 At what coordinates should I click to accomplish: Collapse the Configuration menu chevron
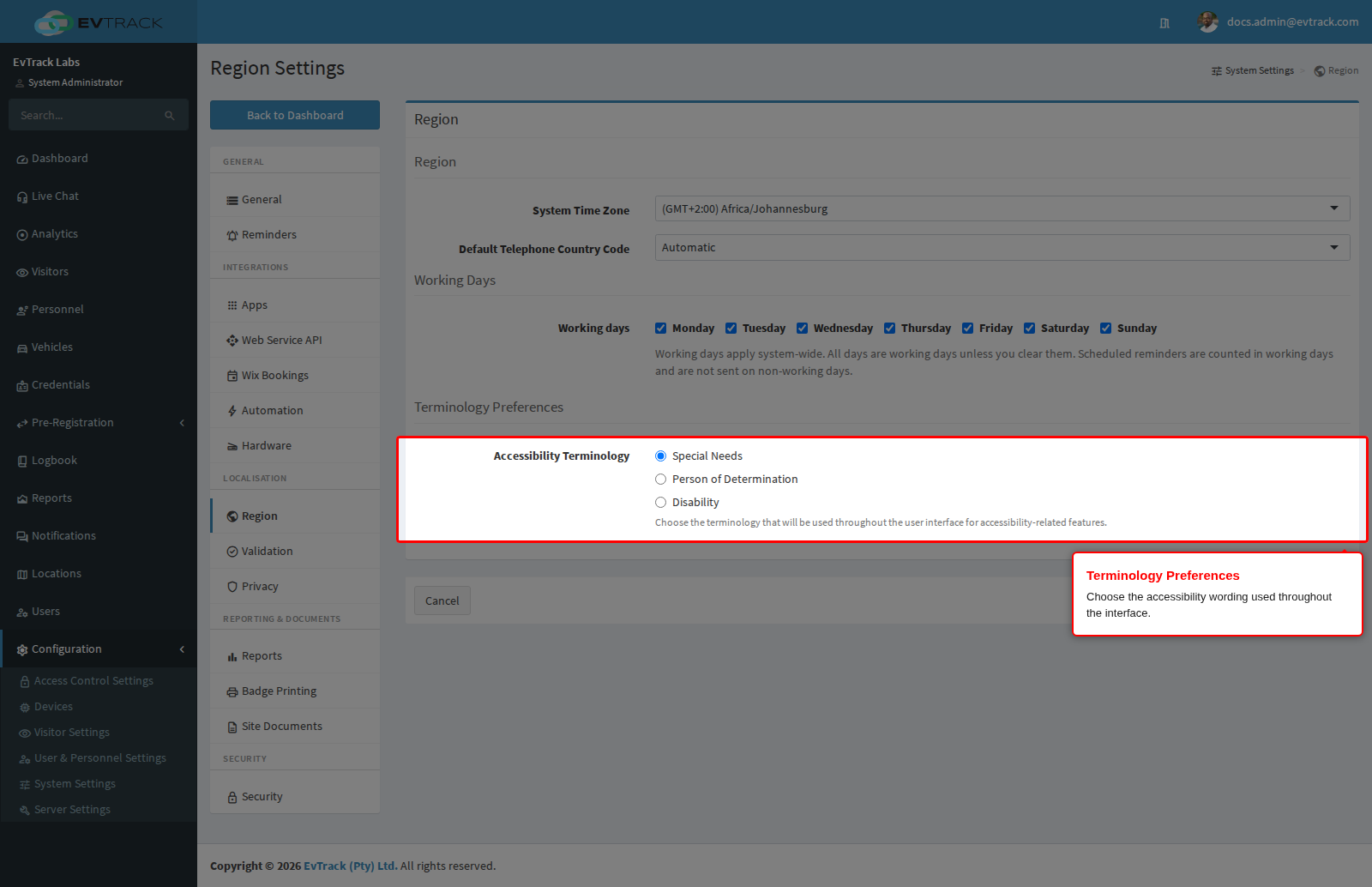tap(182, 649)
